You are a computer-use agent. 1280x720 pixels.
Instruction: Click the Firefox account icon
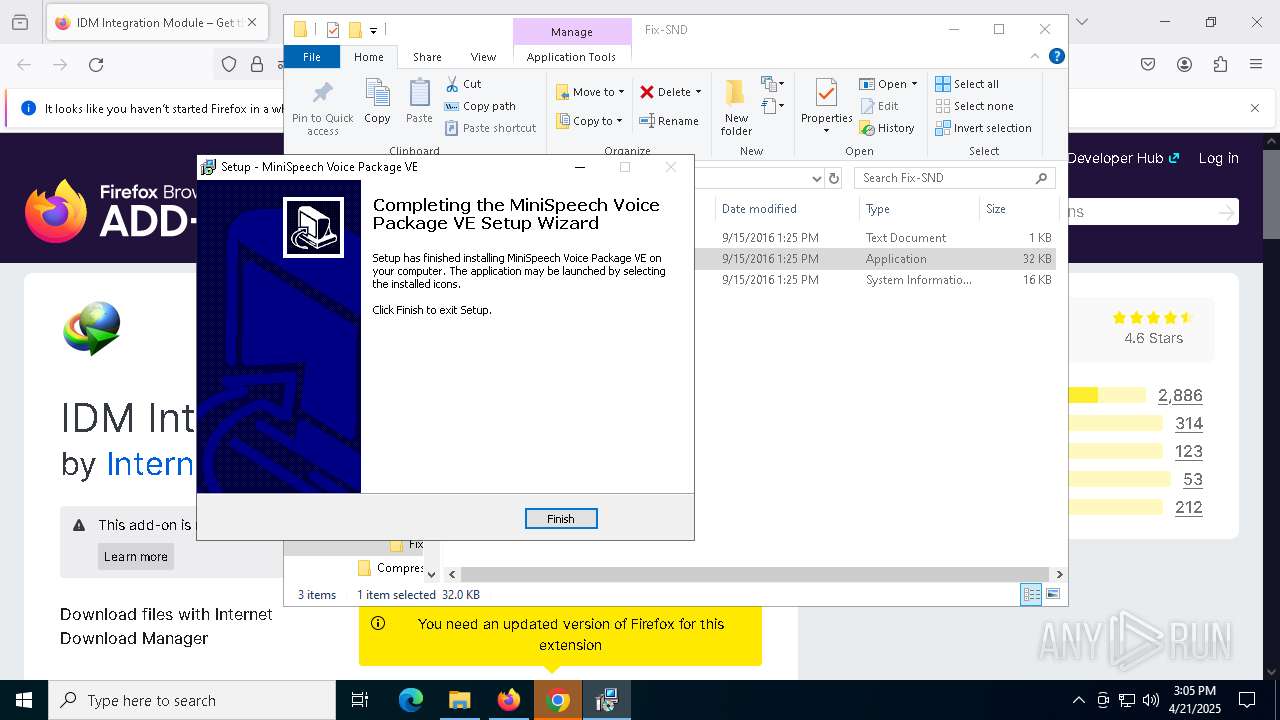(1184, 65)
